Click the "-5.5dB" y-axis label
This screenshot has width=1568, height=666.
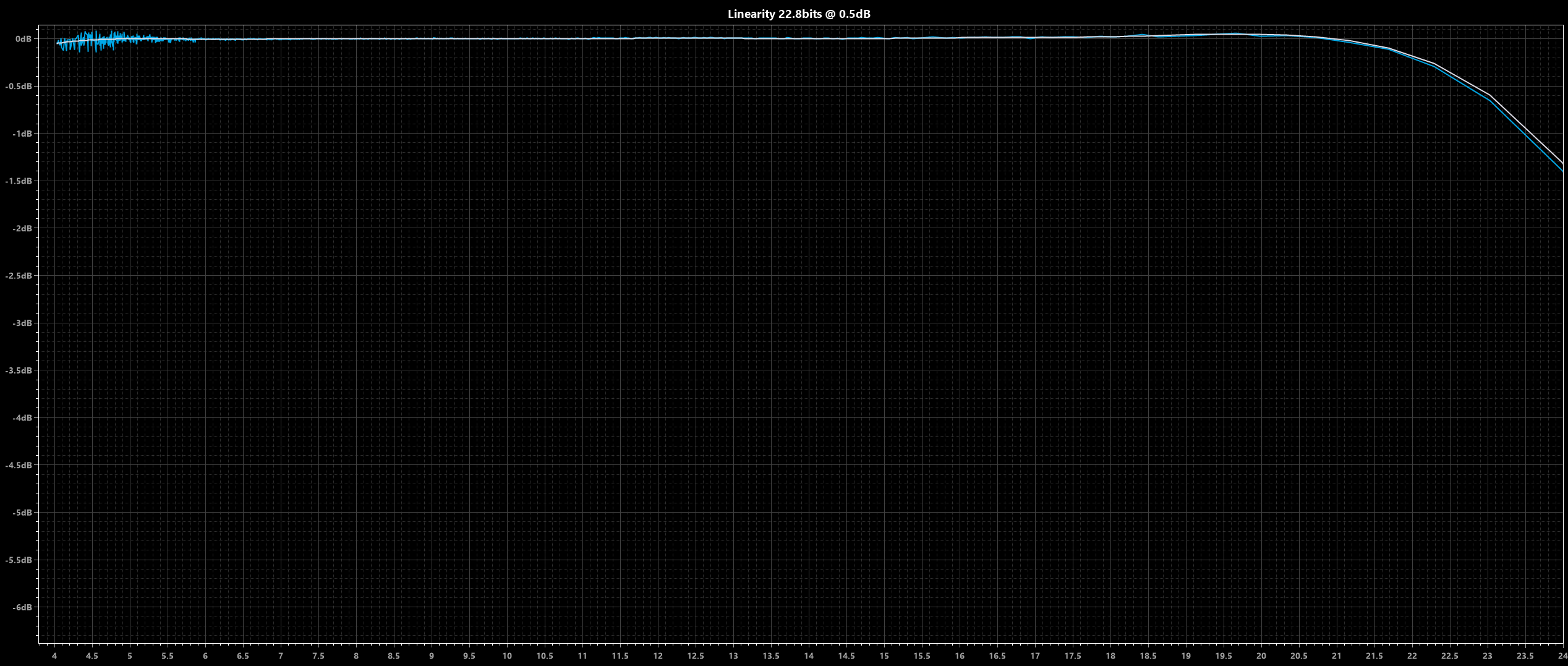(x=19, y=560)
